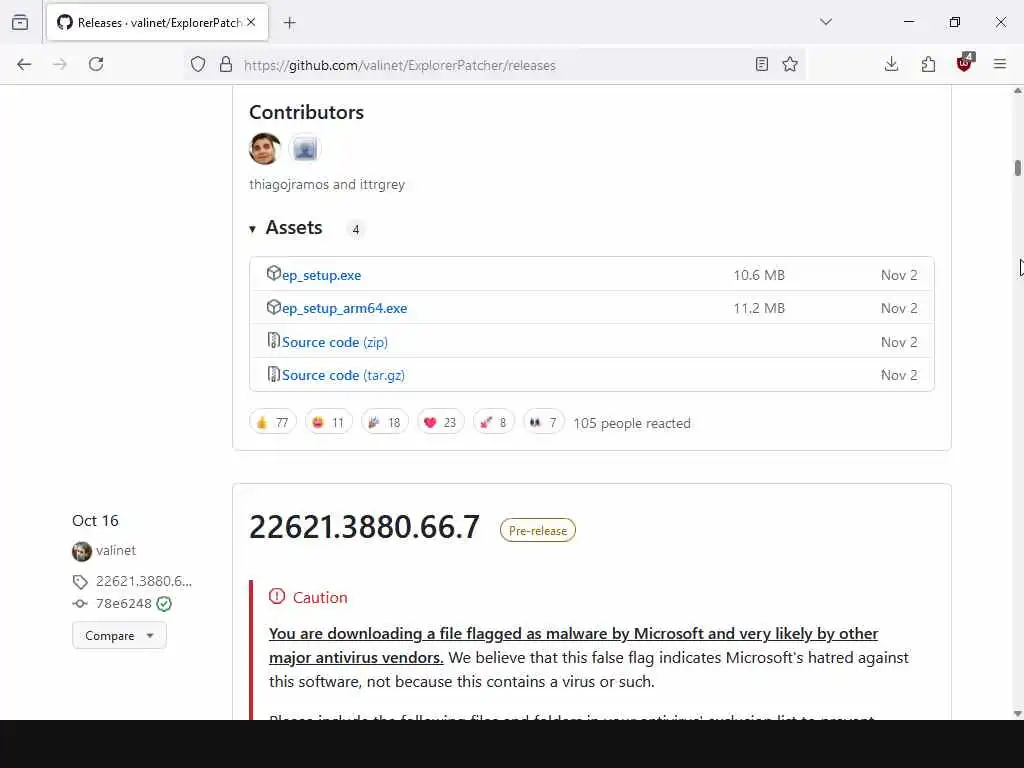Click the 10.6 MB file size
1024x768 pixels.
pos(759,275)
